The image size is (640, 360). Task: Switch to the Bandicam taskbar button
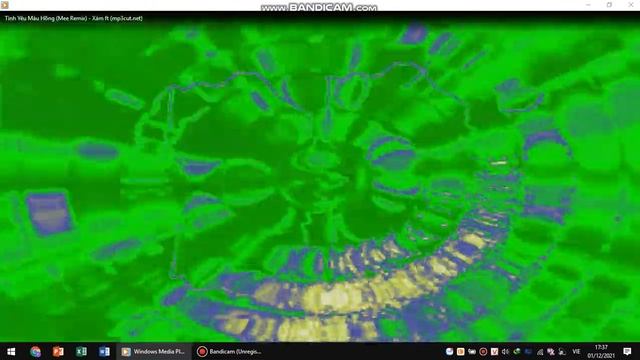pyautogui.click(x=229, y=351)
